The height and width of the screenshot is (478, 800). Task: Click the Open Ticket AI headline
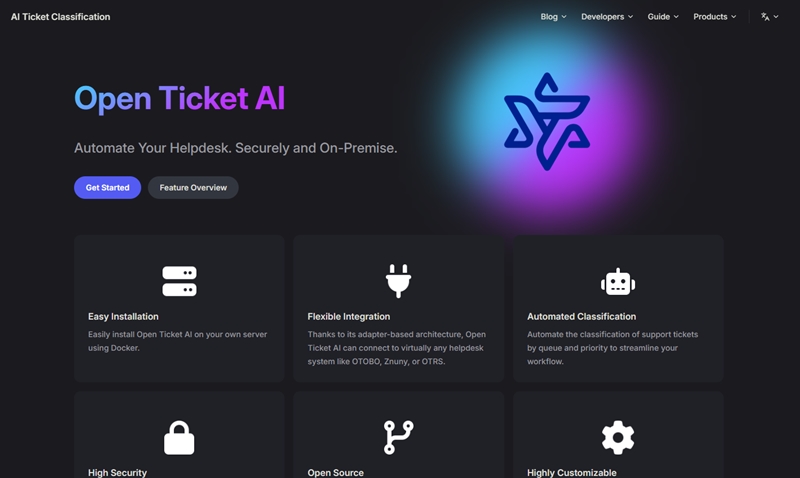180,98
